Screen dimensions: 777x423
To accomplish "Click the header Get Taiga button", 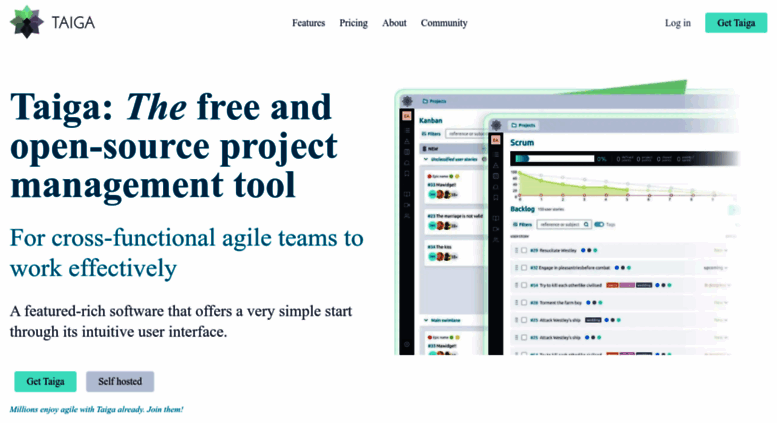I will (736, 23).
